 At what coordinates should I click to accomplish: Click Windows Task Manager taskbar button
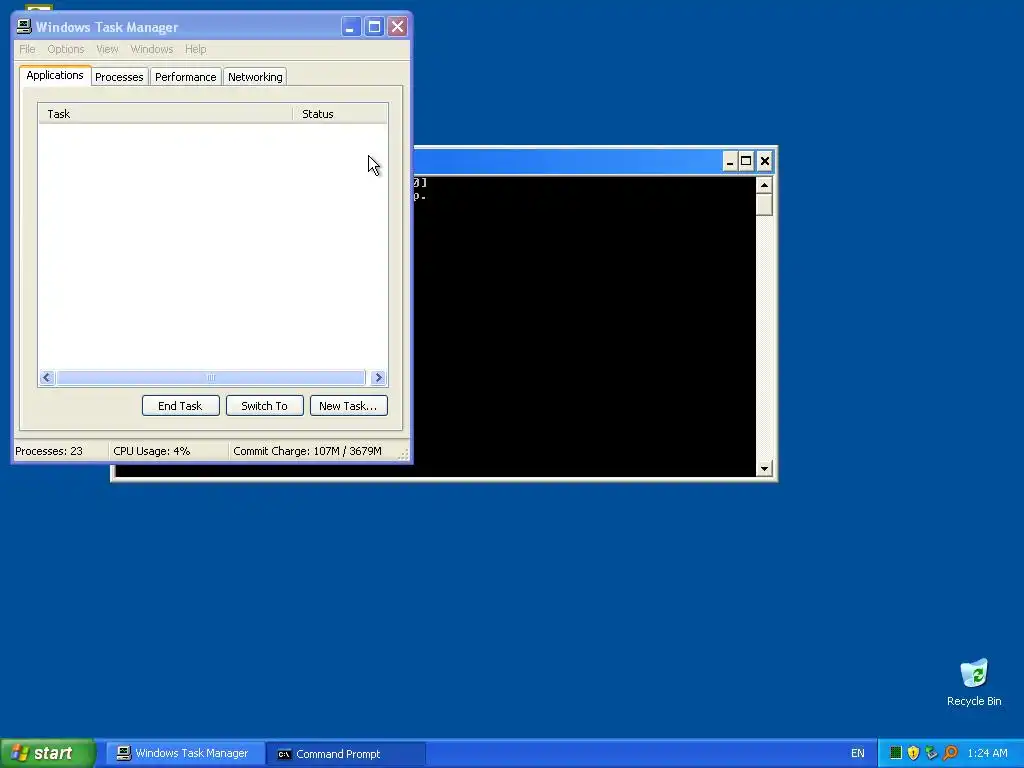point(185,754)
